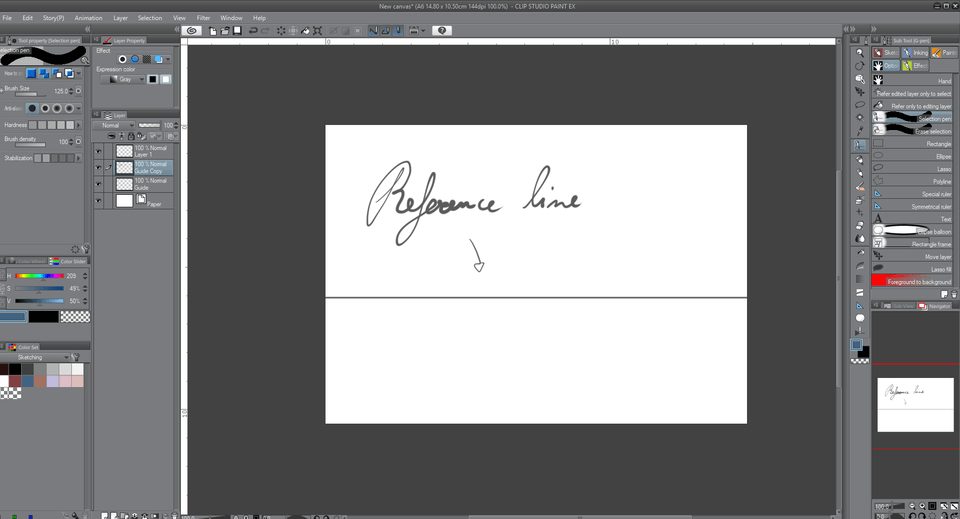
Task: Click the Undo icon in command bar
Action: pos(253,31)
